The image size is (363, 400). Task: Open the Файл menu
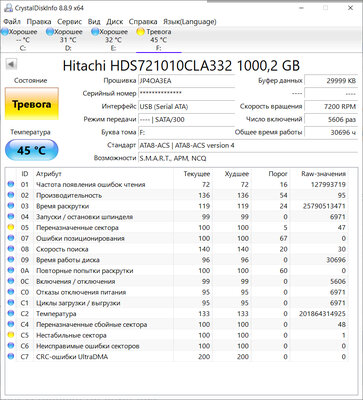click(12, 22)
